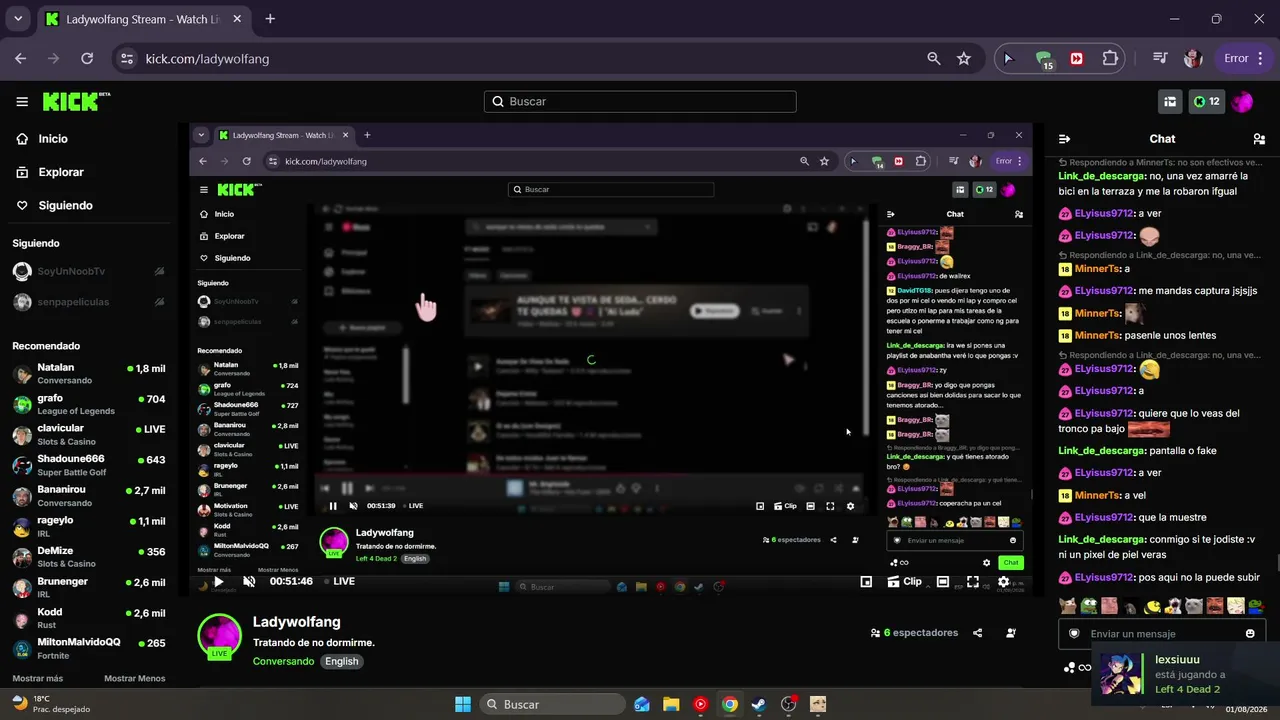The image size is (1280, 720).
Task: Open Explorar in the sidebar
Action: coord(50,172)
